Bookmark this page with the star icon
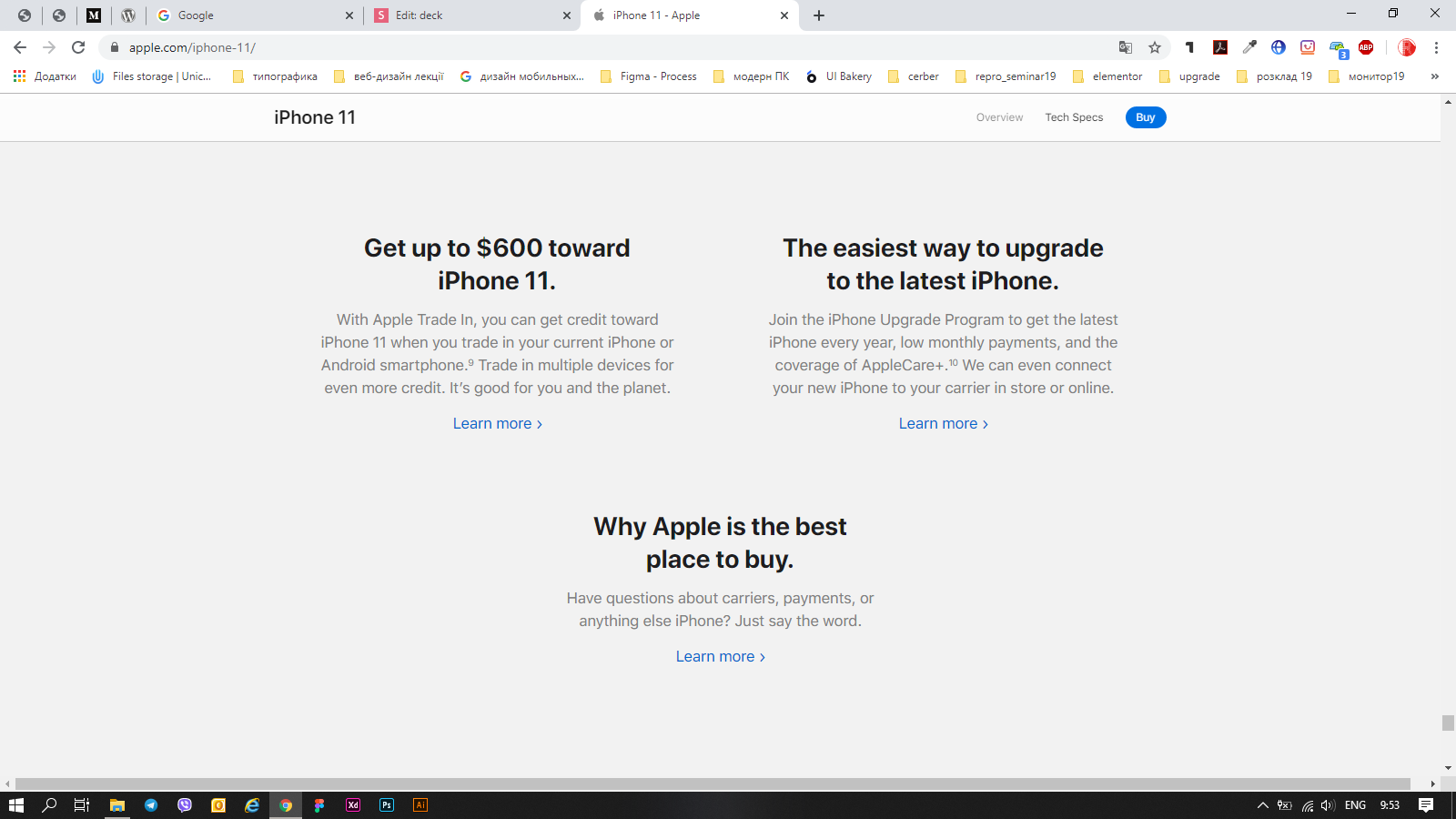1456x819 pixels. (1155, 47)
